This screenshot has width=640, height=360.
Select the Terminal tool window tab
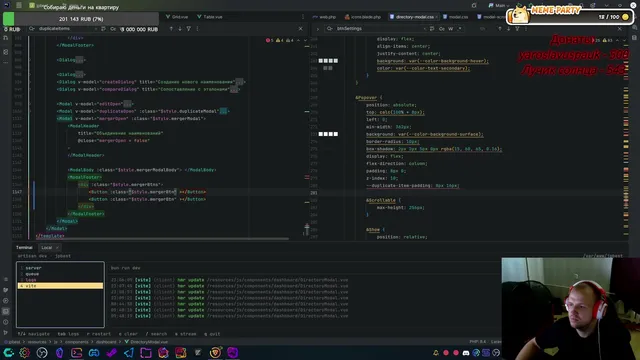pyautogui.click(x=24, y=247)
